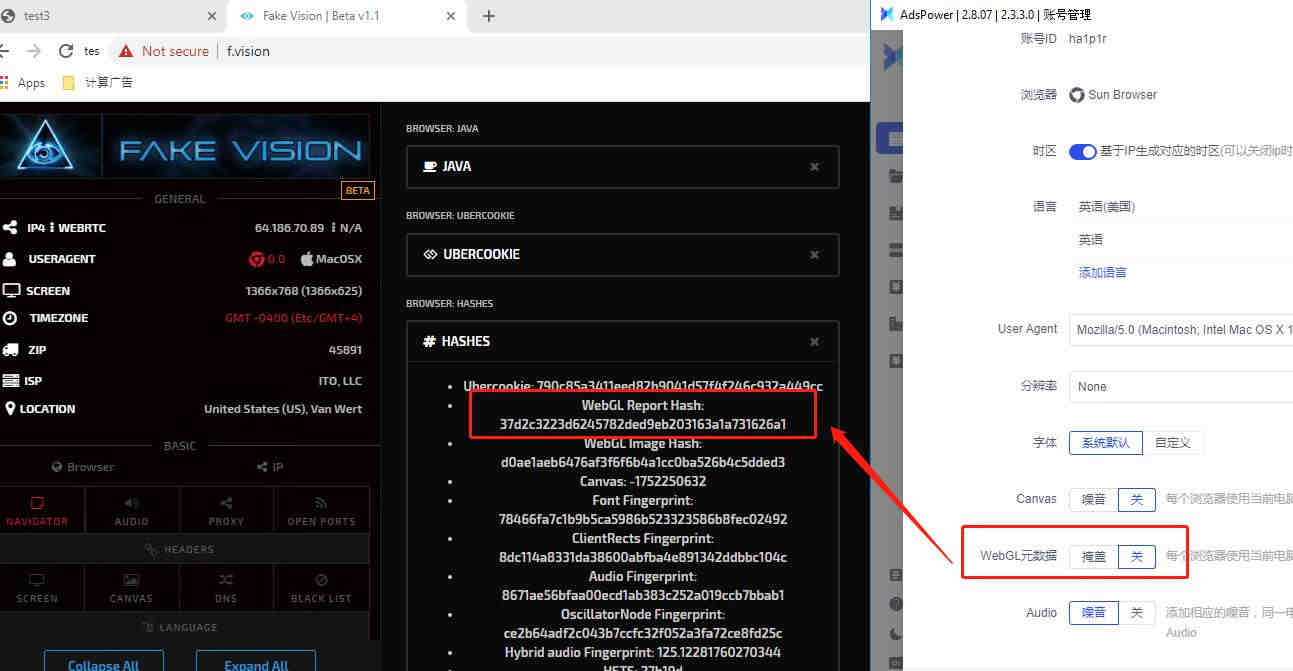Click the 英语(美国) language entry
The width and height of the screenshot is (1293, 671).
1107,207
